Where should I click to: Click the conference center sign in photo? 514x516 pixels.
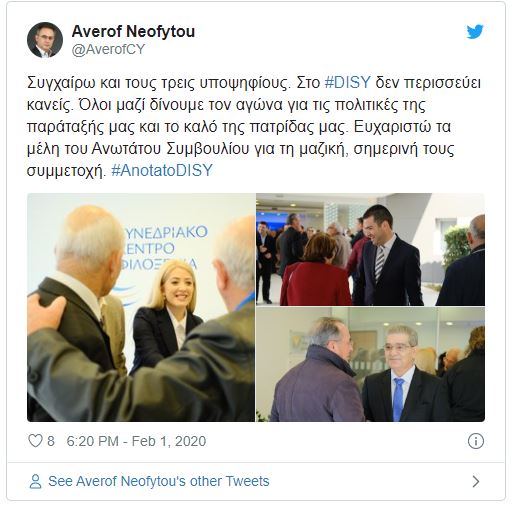tap(163, 248)
